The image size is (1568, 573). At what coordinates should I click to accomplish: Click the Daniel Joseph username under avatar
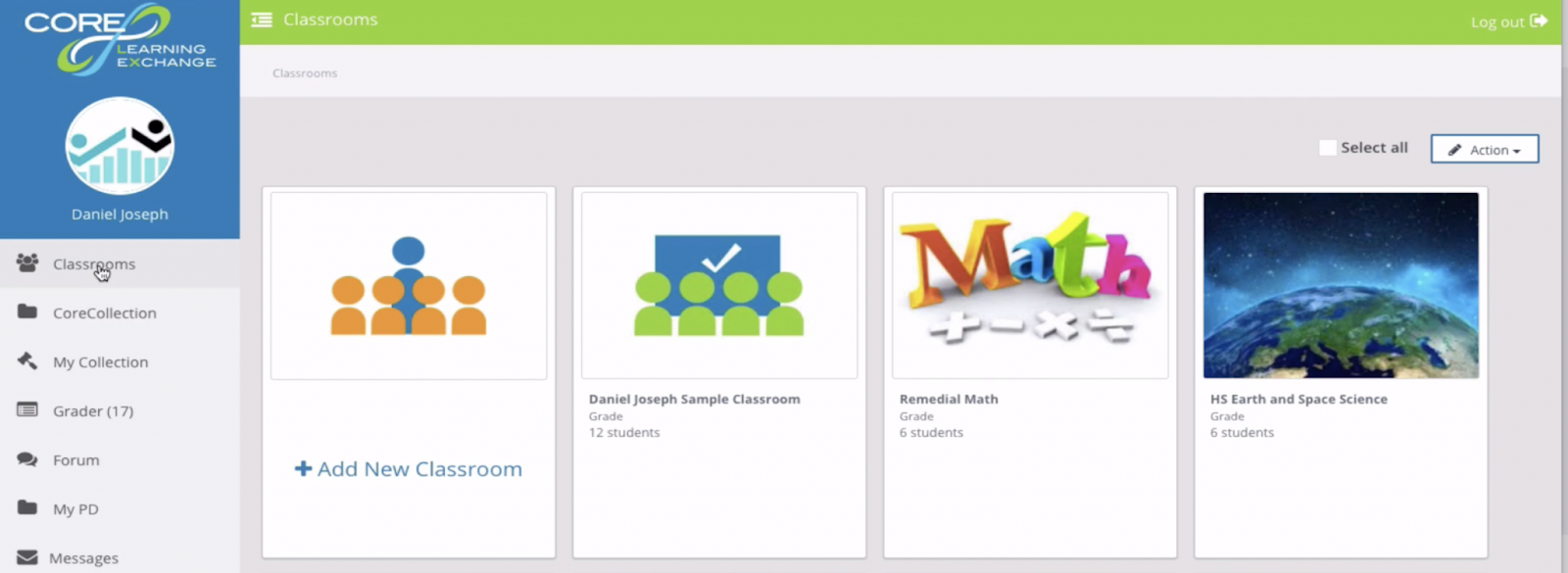click(x=120, y=215)
